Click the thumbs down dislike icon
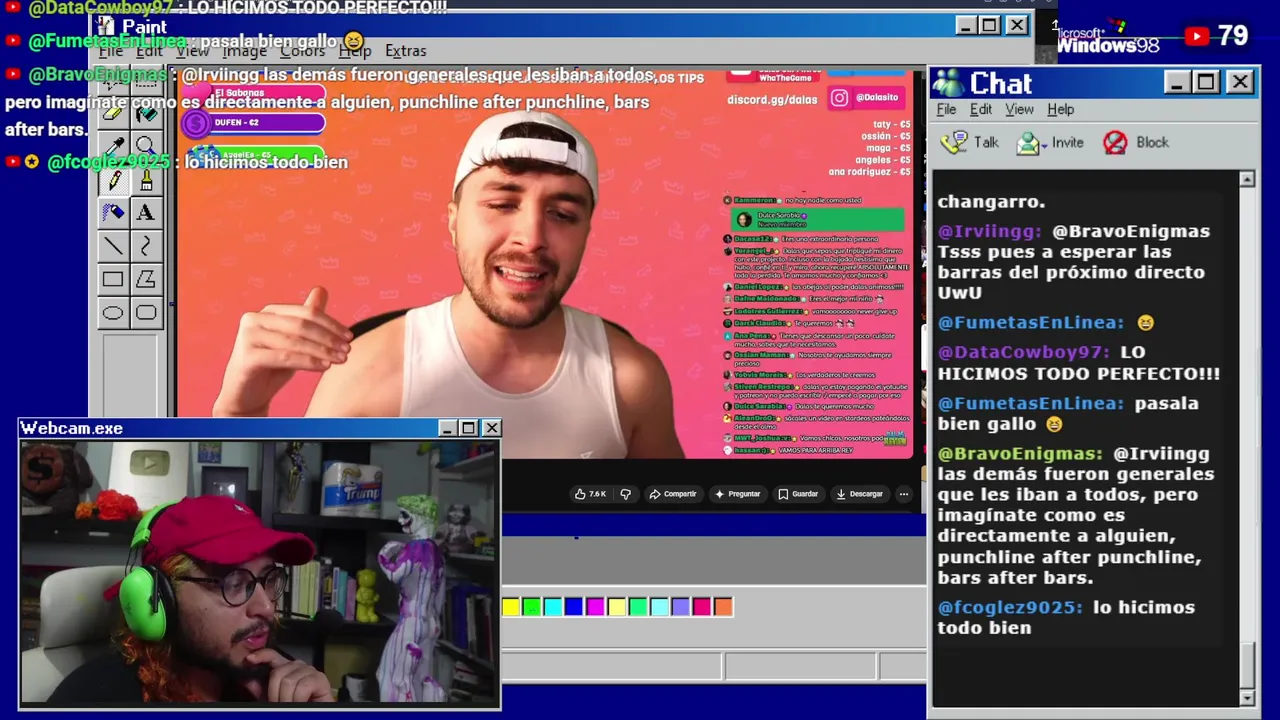This screenshot has height=720, width=1280. (626, 494)
